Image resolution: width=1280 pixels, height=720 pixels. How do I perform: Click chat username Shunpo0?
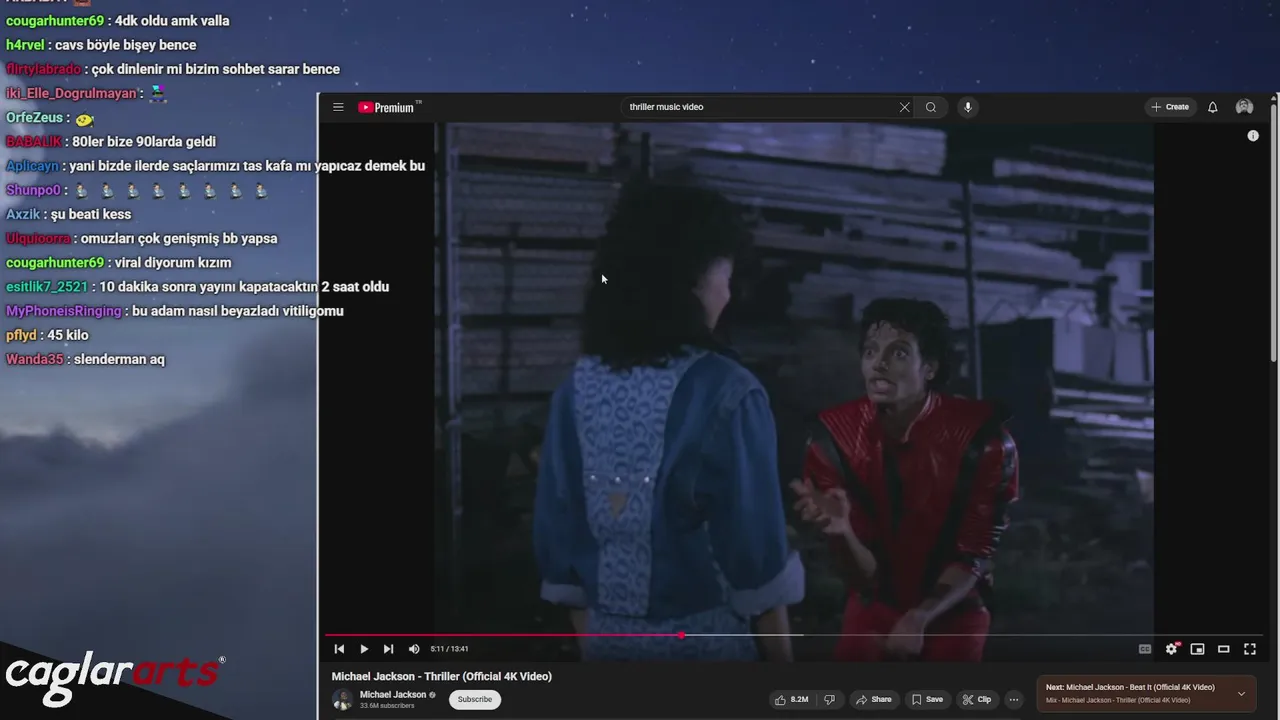pos(33,190)
